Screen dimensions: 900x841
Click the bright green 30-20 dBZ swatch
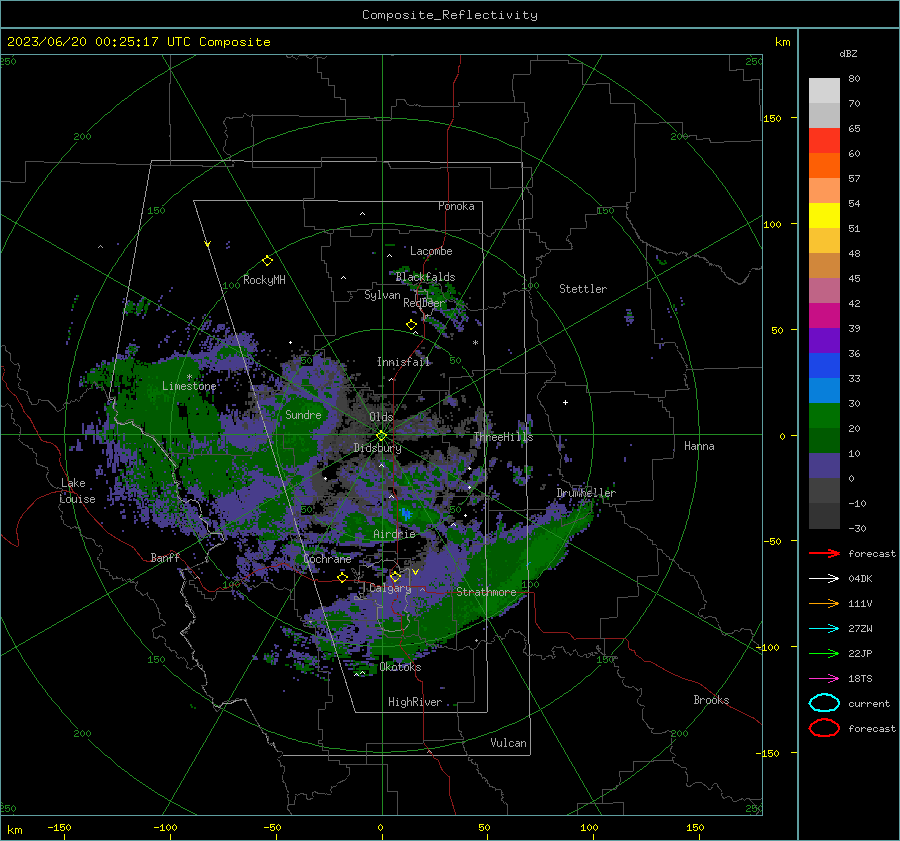coord(824,415)
